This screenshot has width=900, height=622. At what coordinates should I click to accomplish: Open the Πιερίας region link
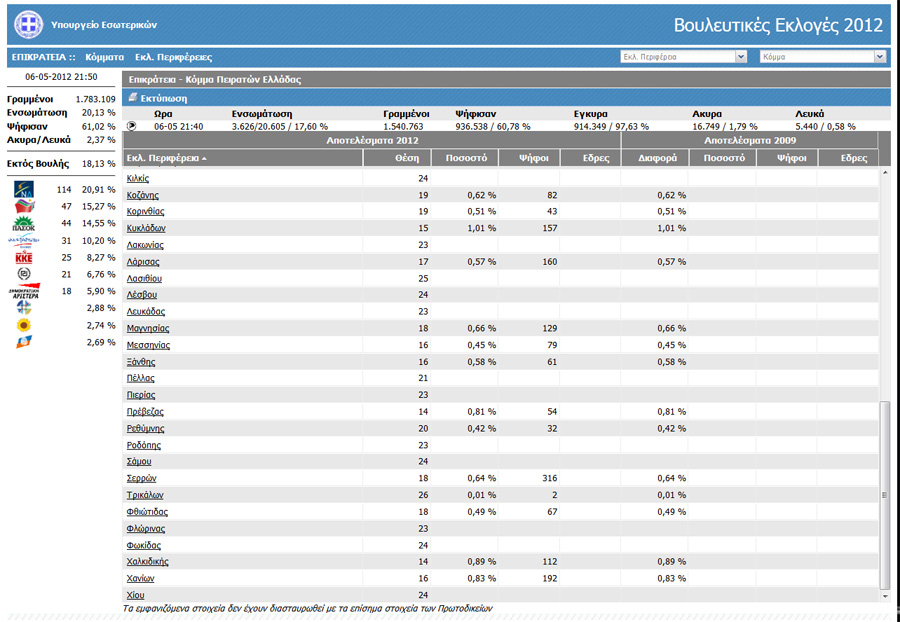click(x=141, y=395)
